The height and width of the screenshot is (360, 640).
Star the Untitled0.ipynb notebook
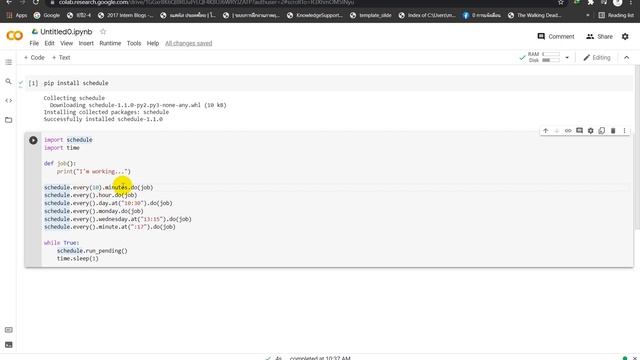[x=103, y=31]
